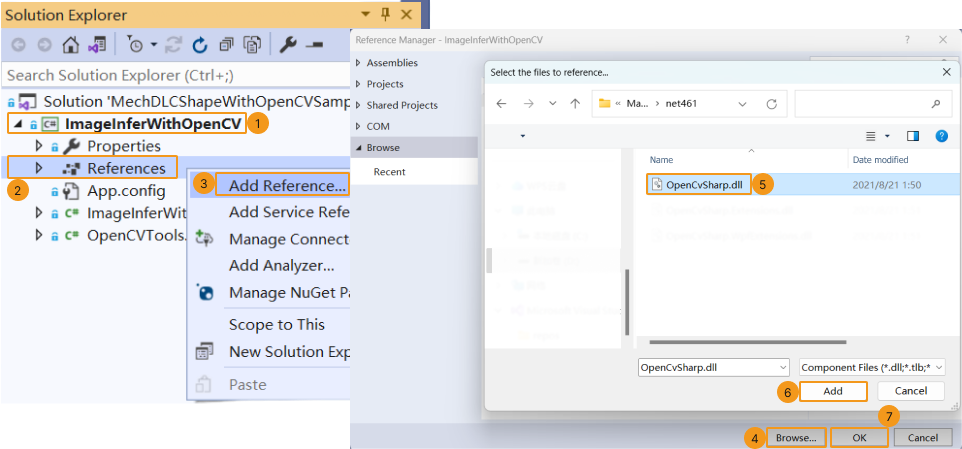Image resolution: width=962 pixels, height=449 pixels.
Task: Click the Home icon in Solution Explorer toolbar
Action: pyautogui.click(x=70, y=45)
